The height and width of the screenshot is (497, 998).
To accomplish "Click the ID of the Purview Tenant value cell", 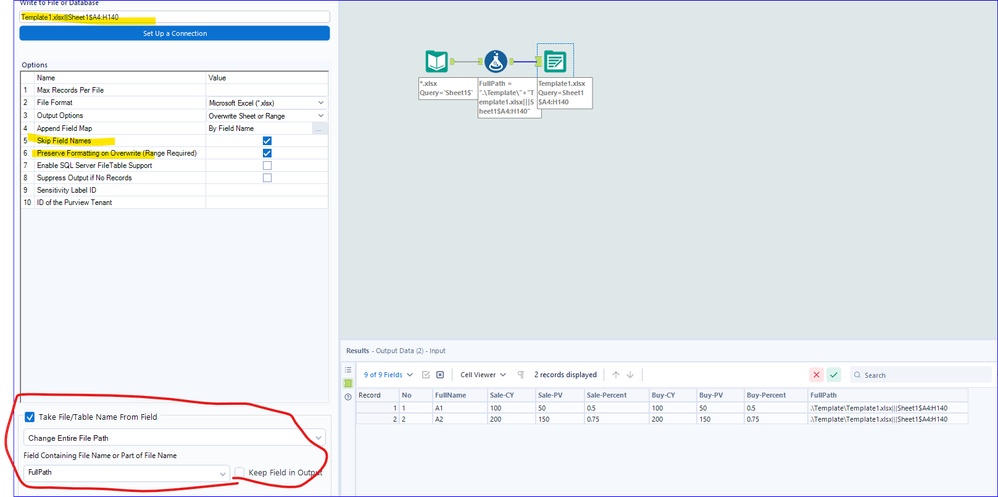I will point(267,202).
